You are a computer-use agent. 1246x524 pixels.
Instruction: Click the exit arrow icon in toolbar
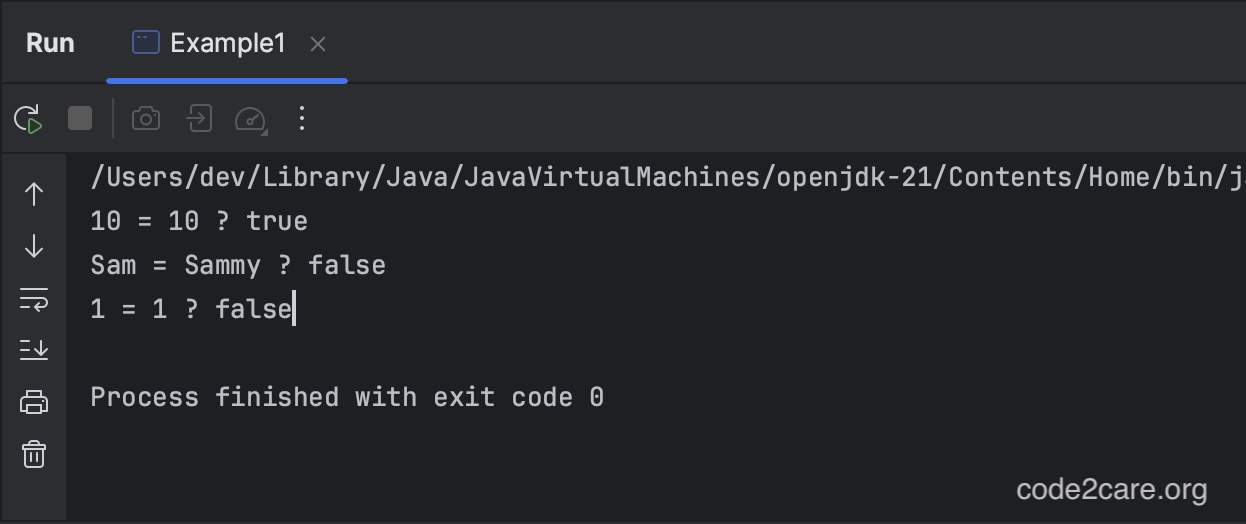199,119
